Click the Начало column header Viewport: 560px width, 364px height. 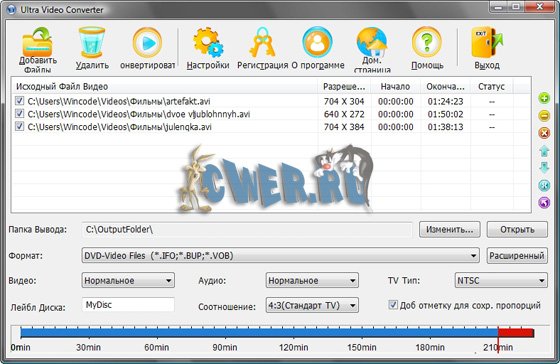coord(395,86)
